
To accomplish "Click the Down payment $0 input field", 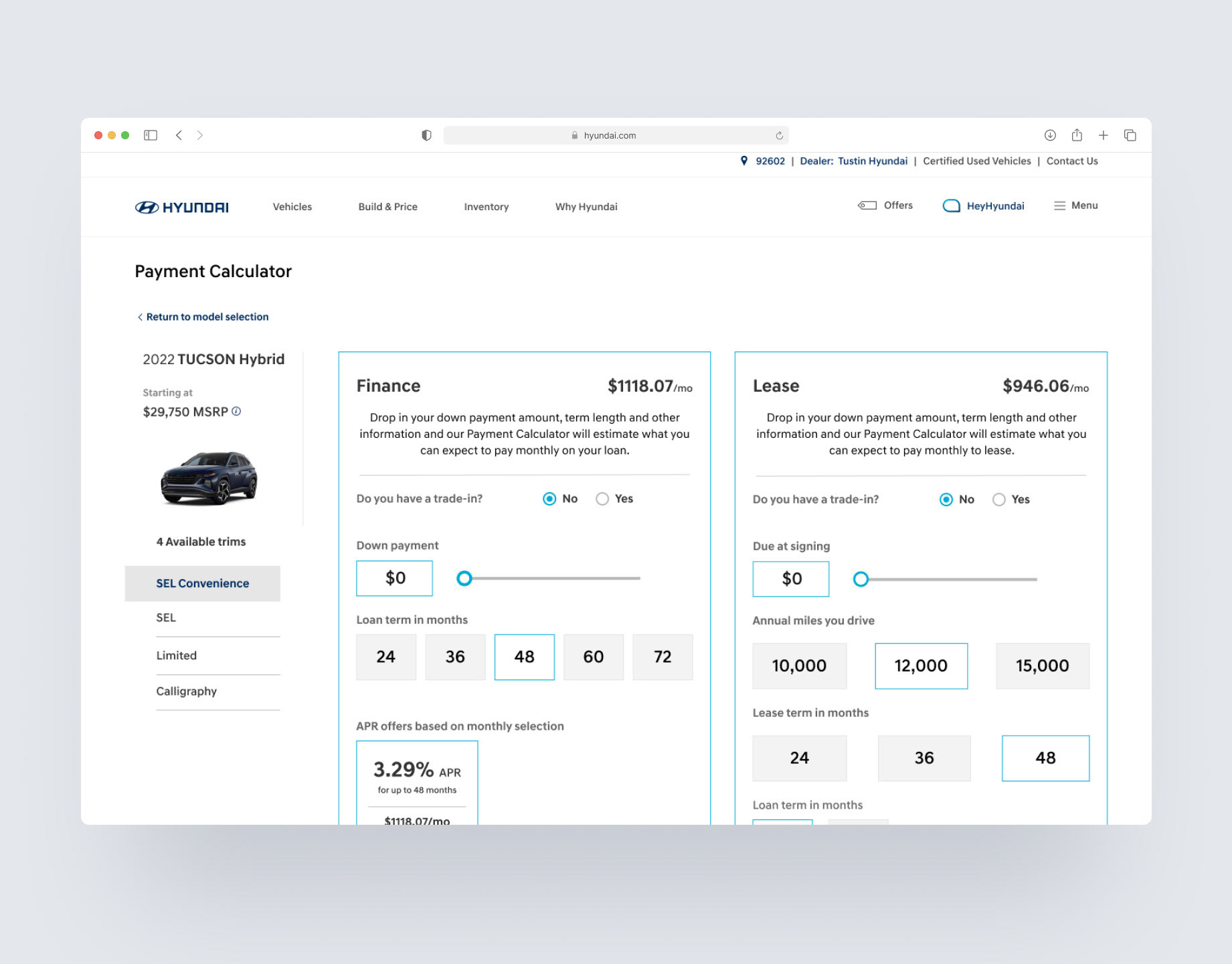I will (x=395, y=578).
